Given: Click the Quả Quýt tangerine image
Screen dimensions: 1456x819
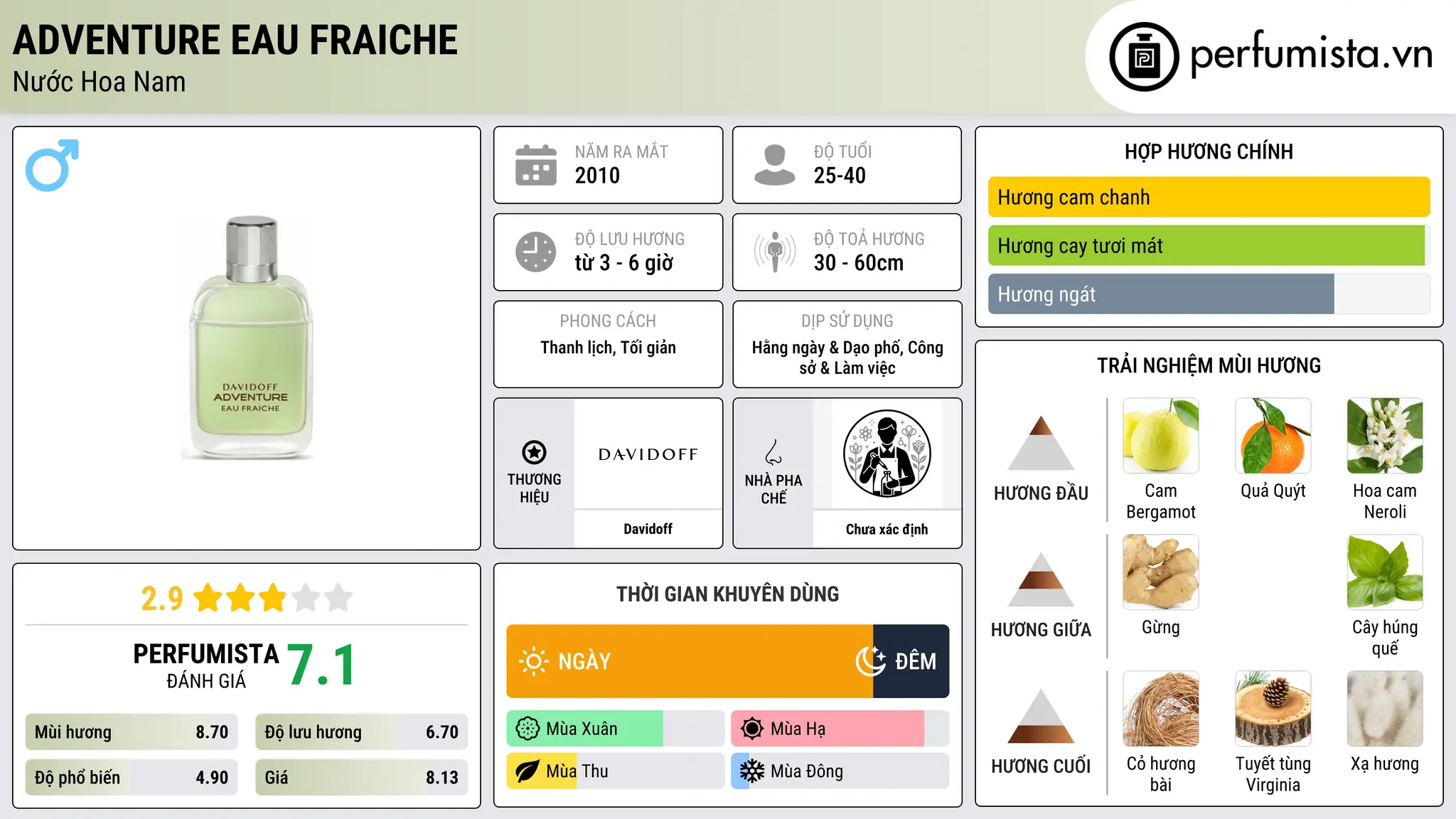Looking at the screenshot, I should [1273, 436].
